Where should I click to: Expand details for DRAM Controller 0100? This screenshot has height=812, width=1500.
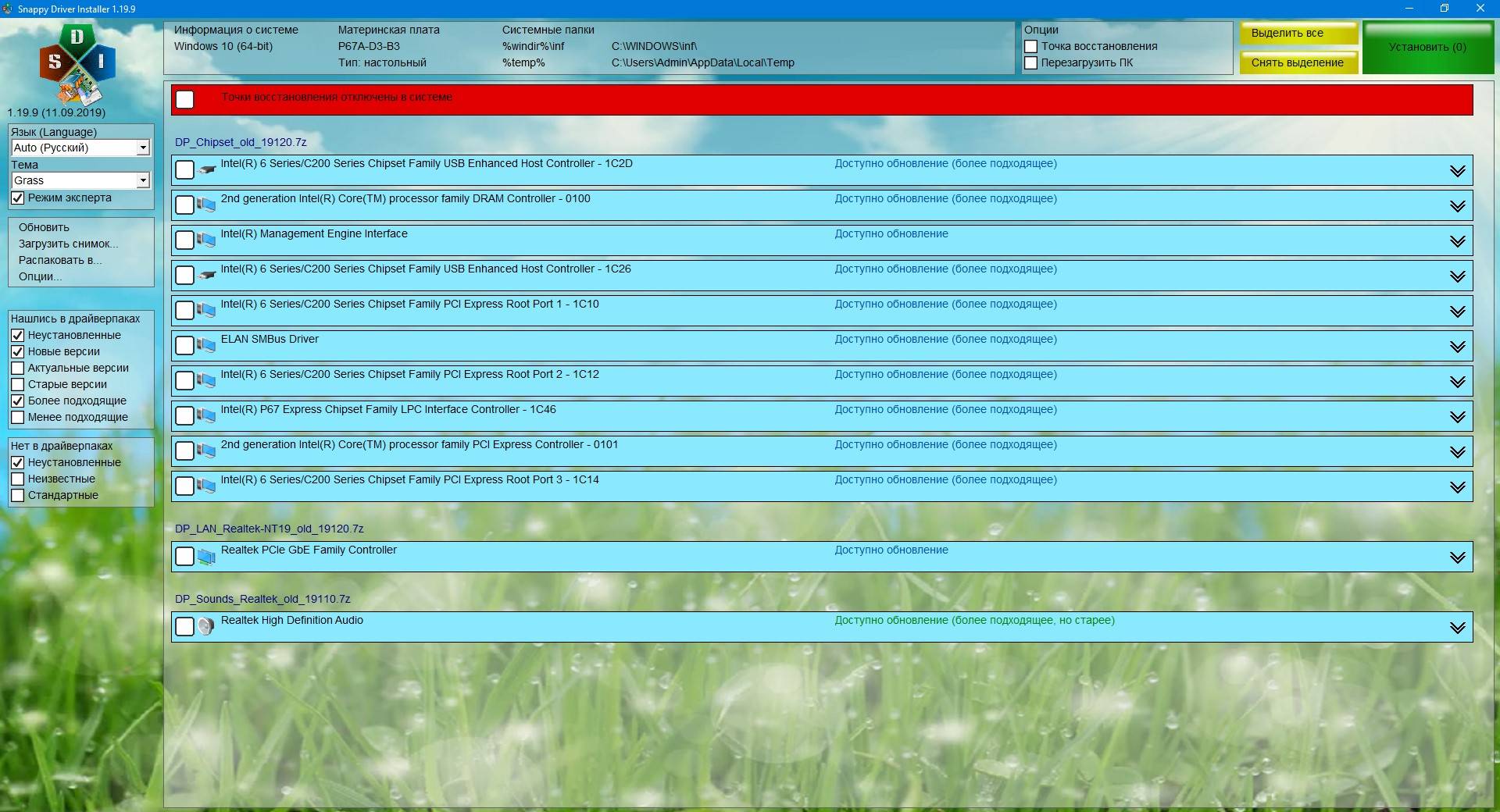click(1457, 206)
